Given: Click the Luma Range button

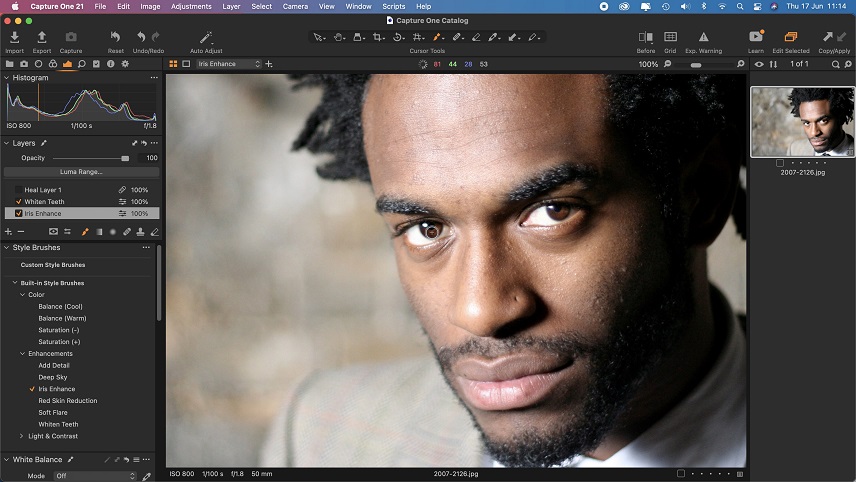Looking at the screenshot, I should click(x=81, y=172).
